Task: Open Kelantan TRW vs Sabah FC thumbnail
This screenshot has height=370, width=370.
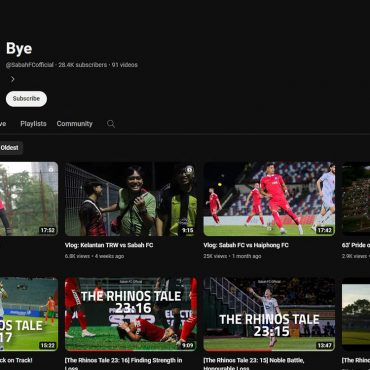Action: (x=131, y=199)
